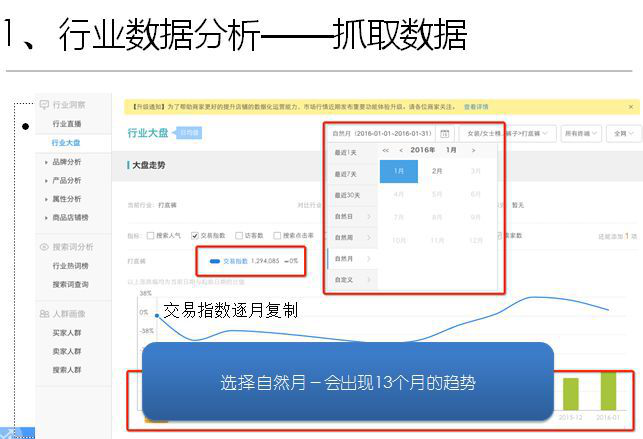Image resolution: width=643 pixels, height=439 pixels.
Task: Pick 2月 in the month grid
Action: pos(436,171)
